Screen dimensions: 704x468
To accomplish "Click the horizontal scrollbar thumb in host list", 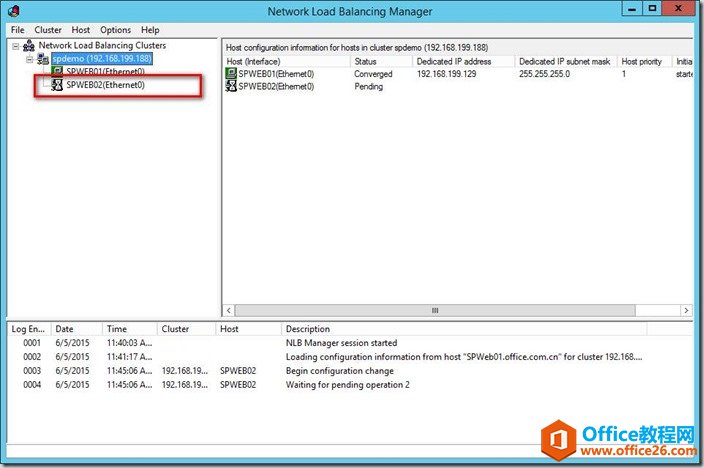I will (435, 310).
